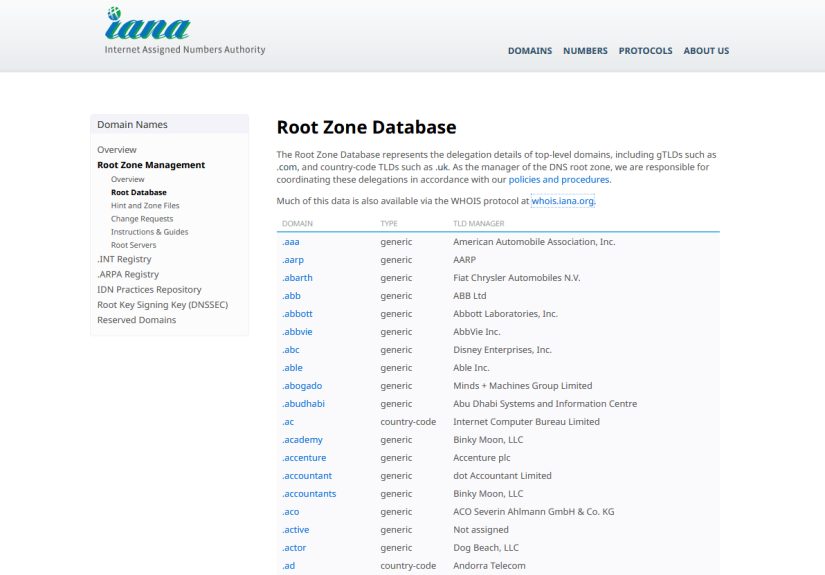Open the .aarp domain entry
Screen dimensions: 825x575
pyautogui.click(x=293, y=260)
